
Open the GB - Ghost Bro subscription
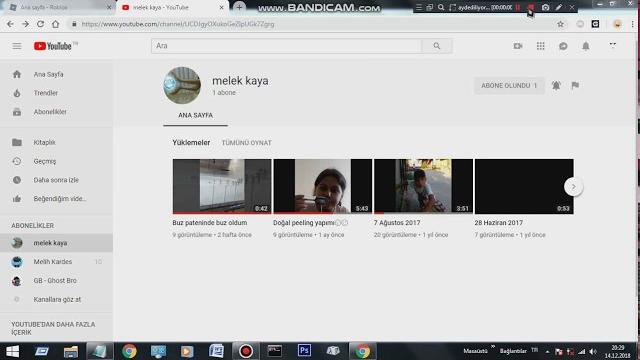click(x=56, y=280)
